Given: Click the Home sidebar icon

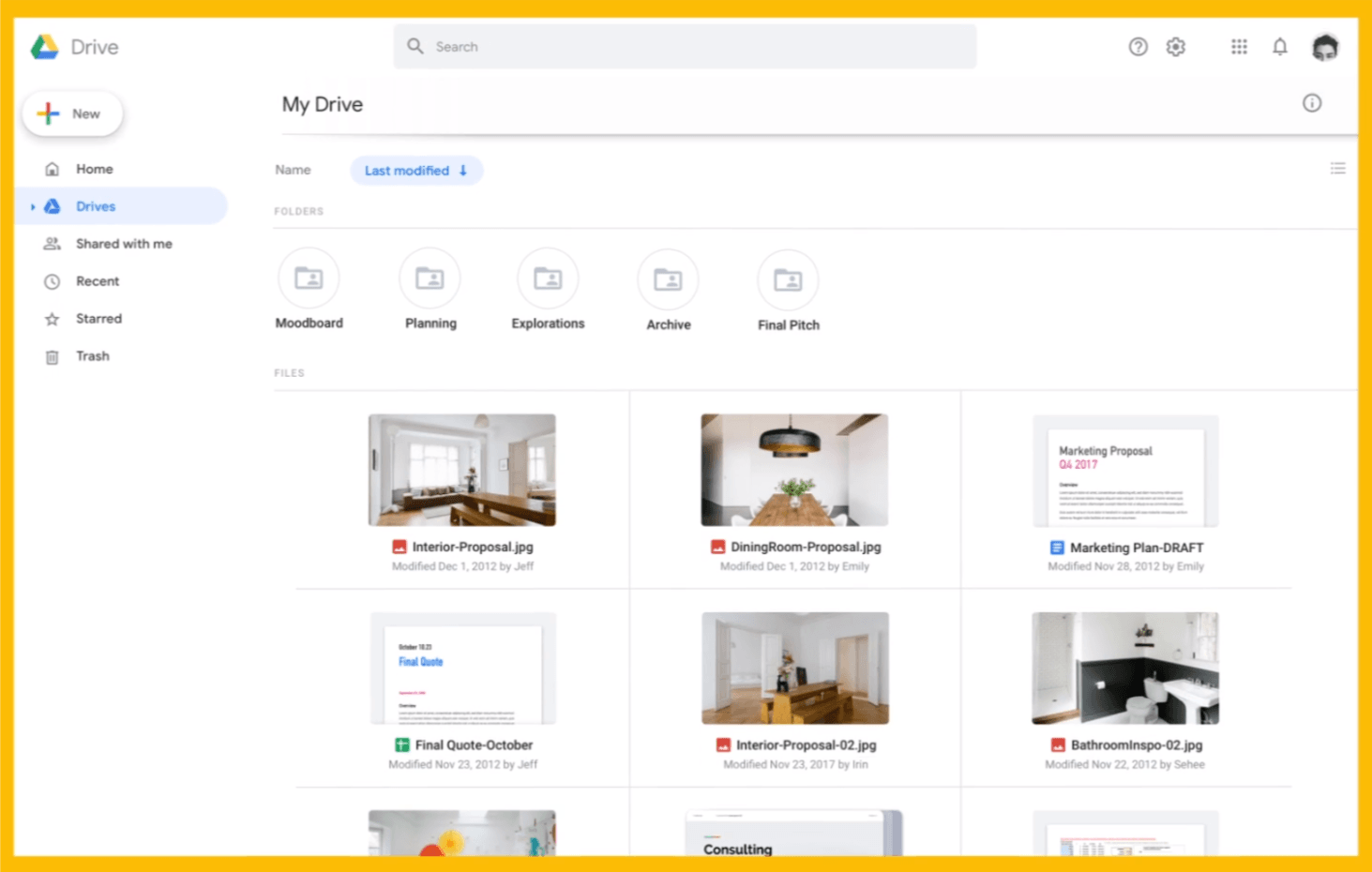Looking at the screenshot, I should (x=53, y=169).
